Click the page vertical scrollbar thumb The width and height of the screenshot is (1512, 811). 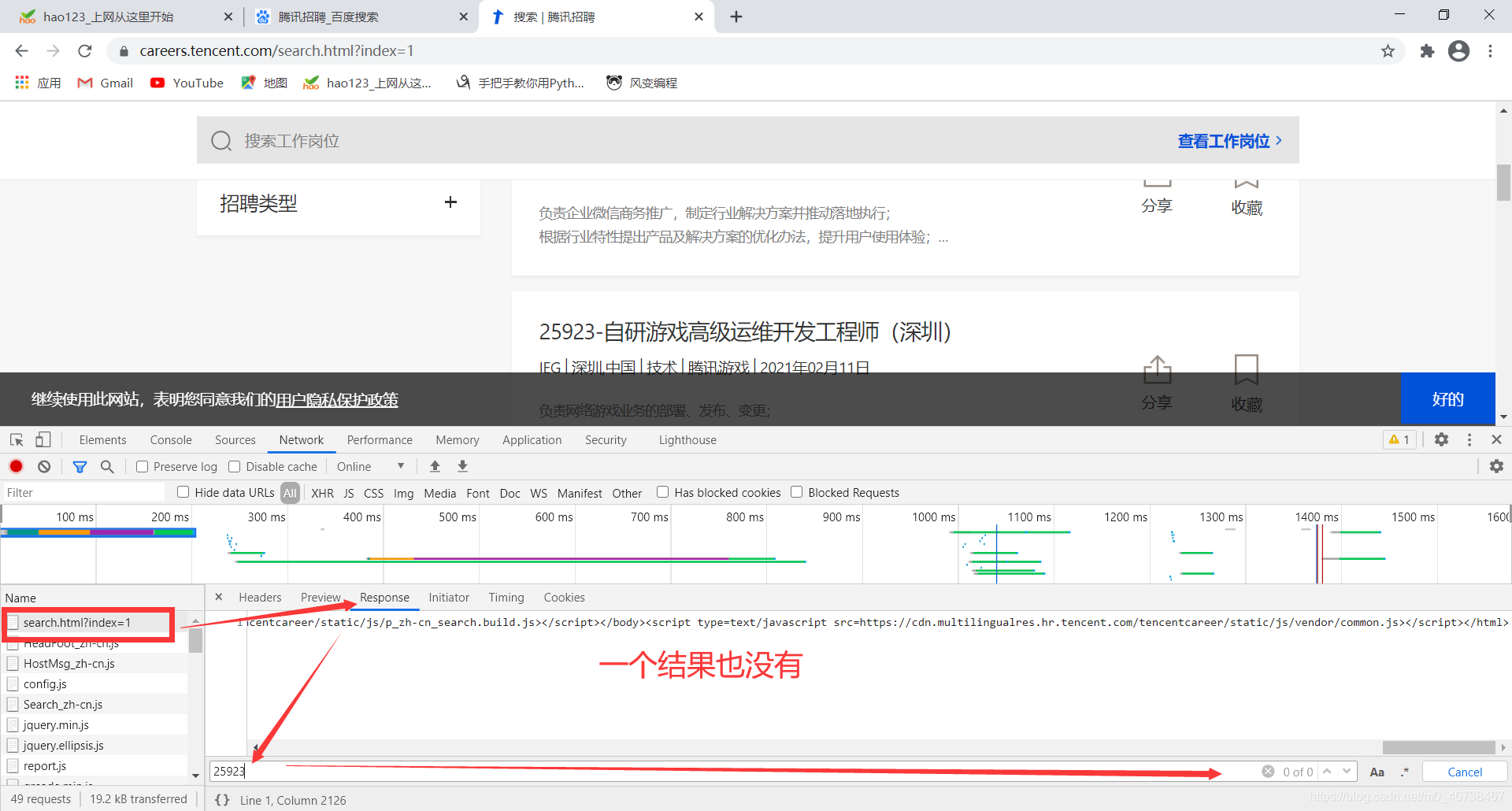(1503, 182)
